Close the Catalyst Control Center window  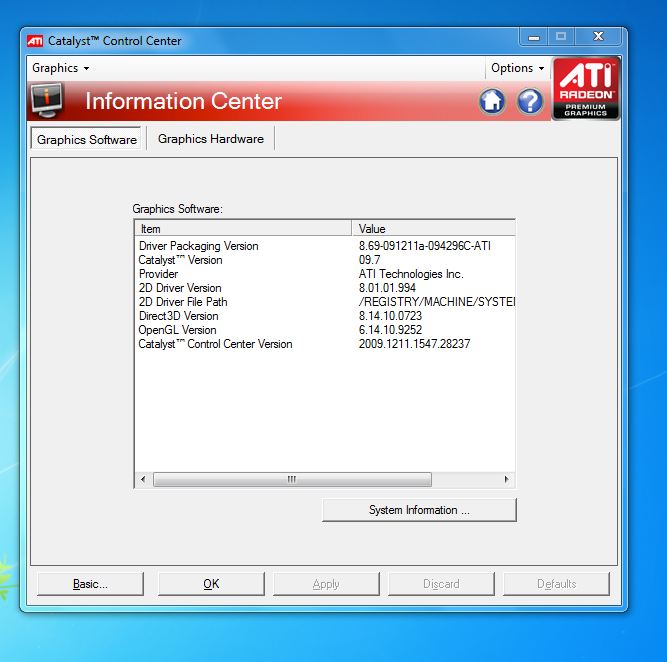coord(599,37)
